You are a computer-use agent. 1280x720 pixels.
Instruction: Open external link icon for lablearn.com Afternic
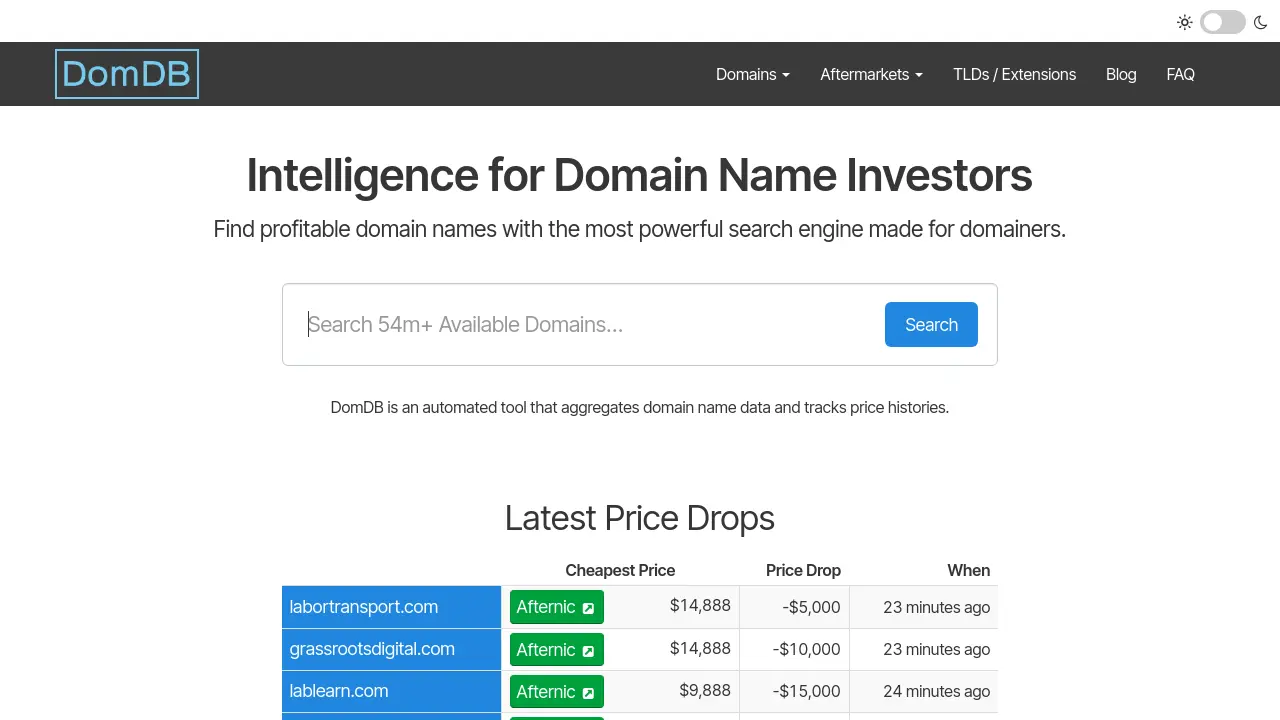pyautogui.click(x=588, y=692)
